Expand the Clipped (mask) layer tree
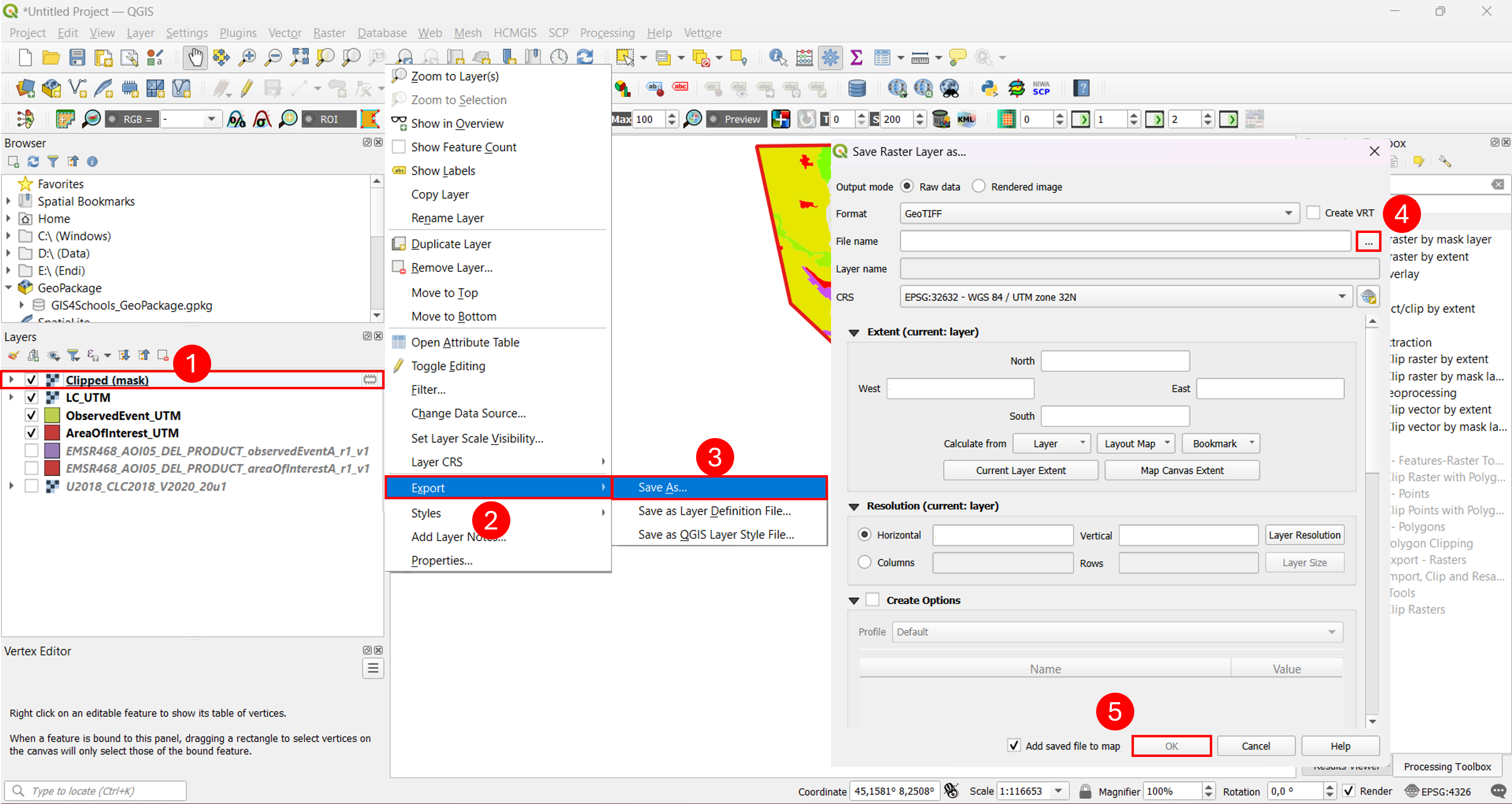 (x=11, y=380)
